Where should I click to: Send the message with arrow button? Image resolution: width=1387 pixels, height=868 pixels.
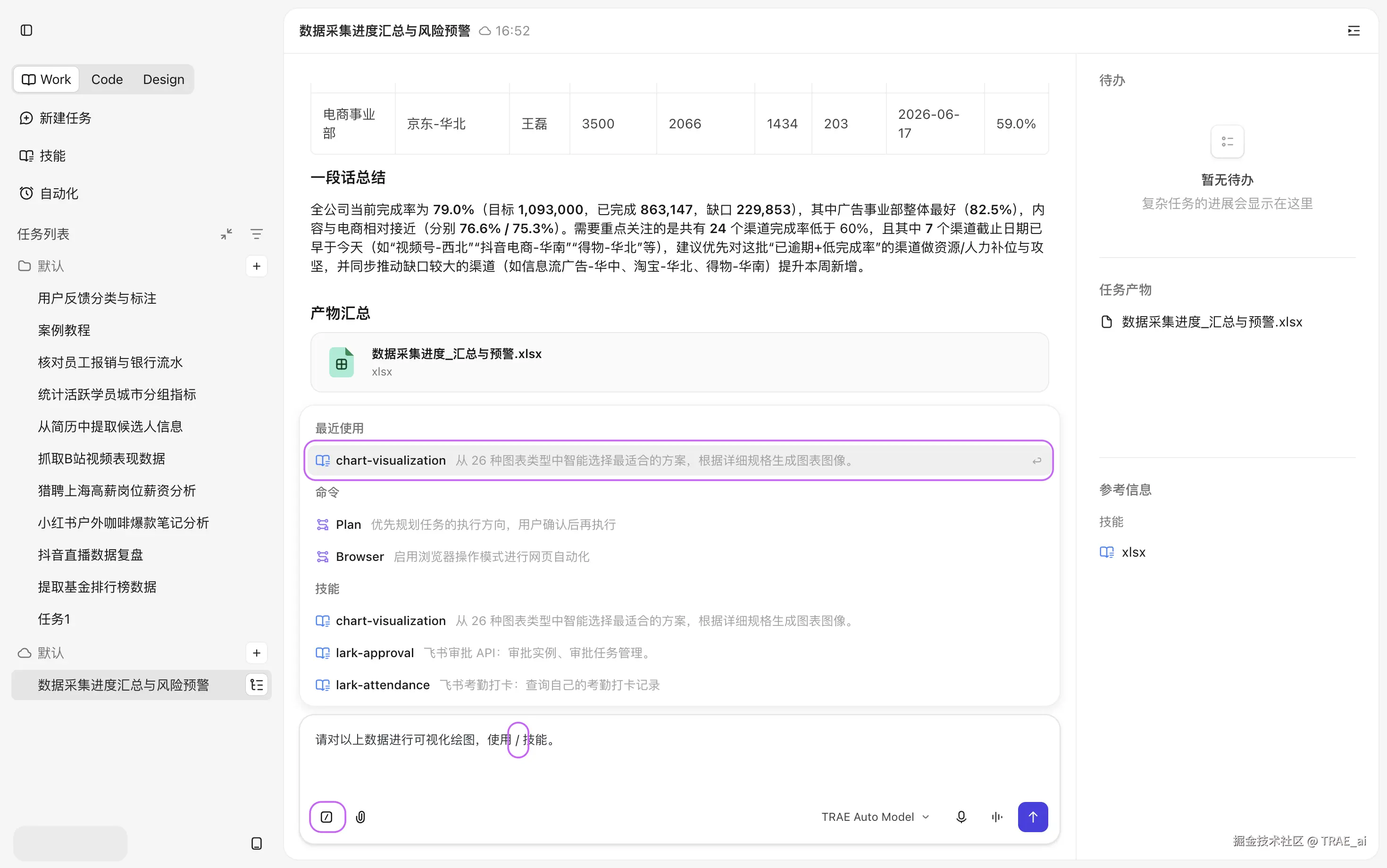pos(1032,816)
